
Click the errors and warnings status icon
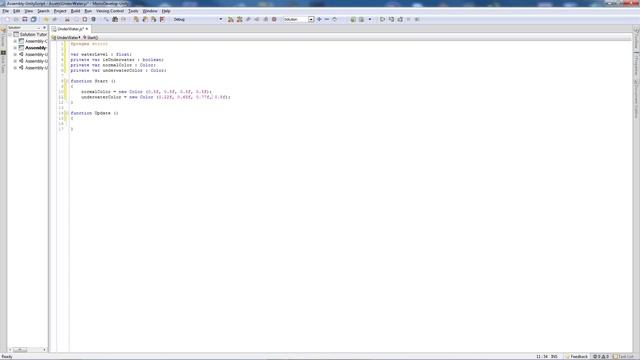[601, 357]
